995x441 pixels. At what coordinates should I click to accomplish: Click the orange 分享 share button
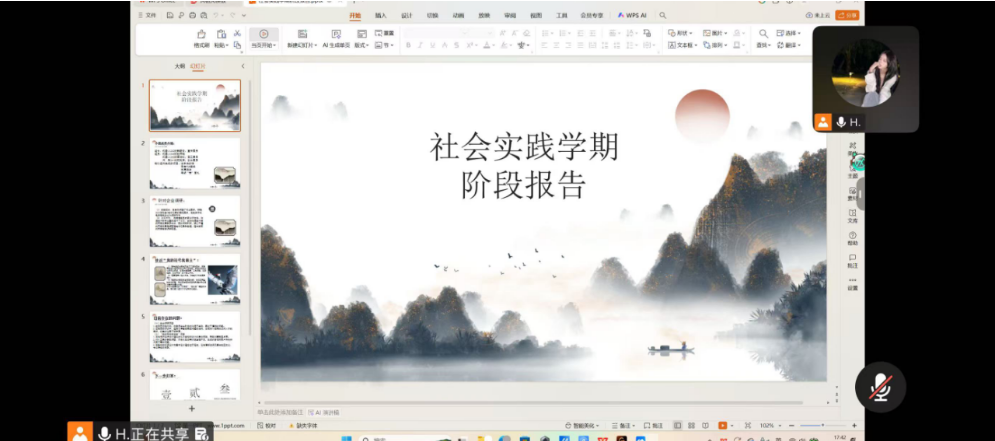click(x=848, y=16)
